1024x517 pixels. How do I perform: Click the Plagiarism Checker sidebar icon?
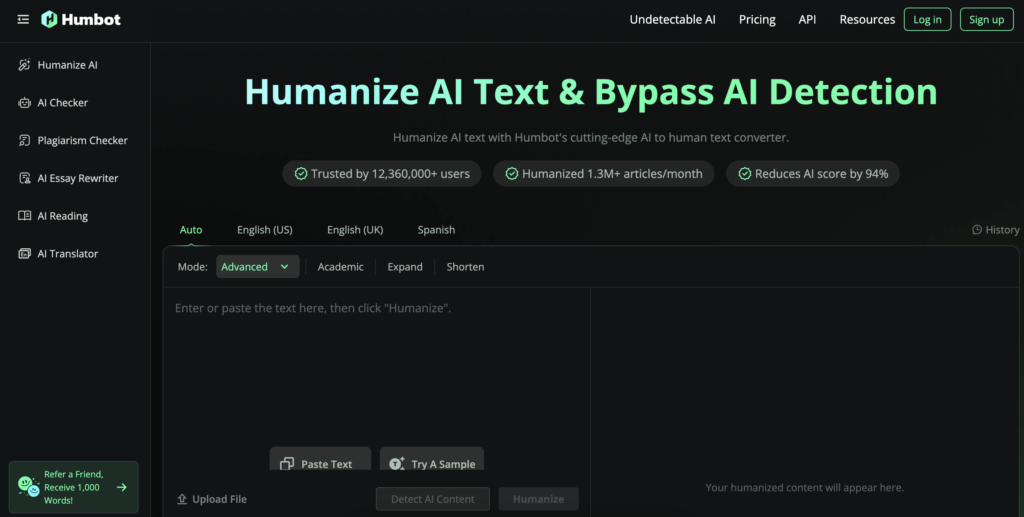[x=24, y=140]
